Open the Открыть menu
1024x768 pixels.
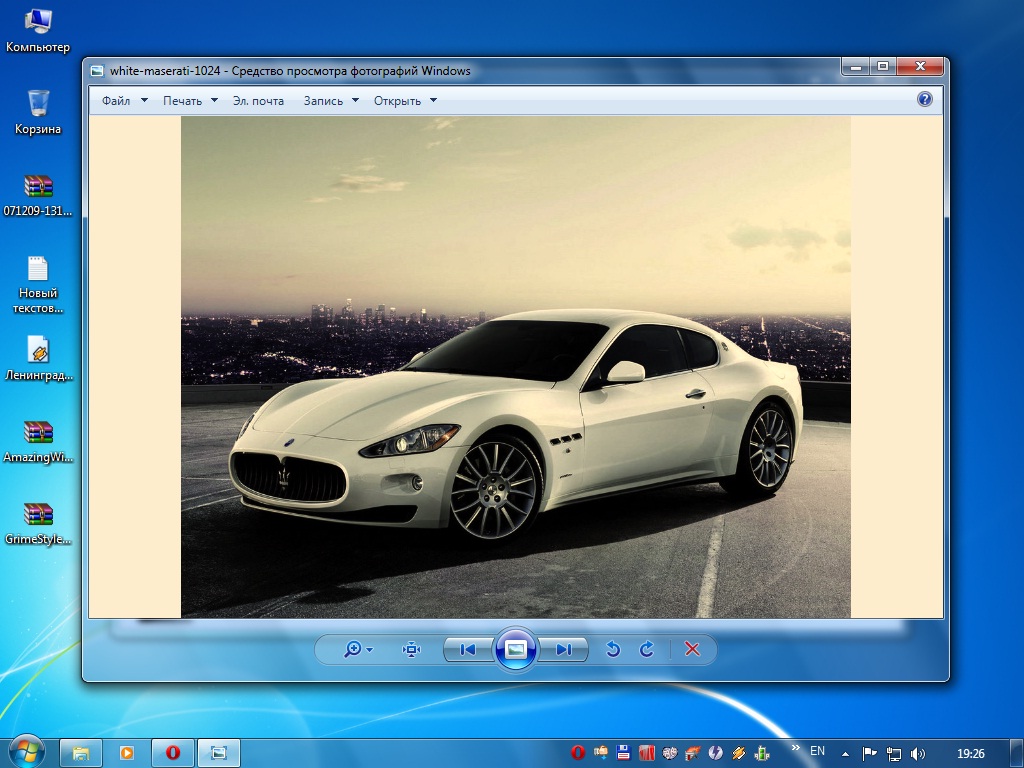(x=405, y=101)
